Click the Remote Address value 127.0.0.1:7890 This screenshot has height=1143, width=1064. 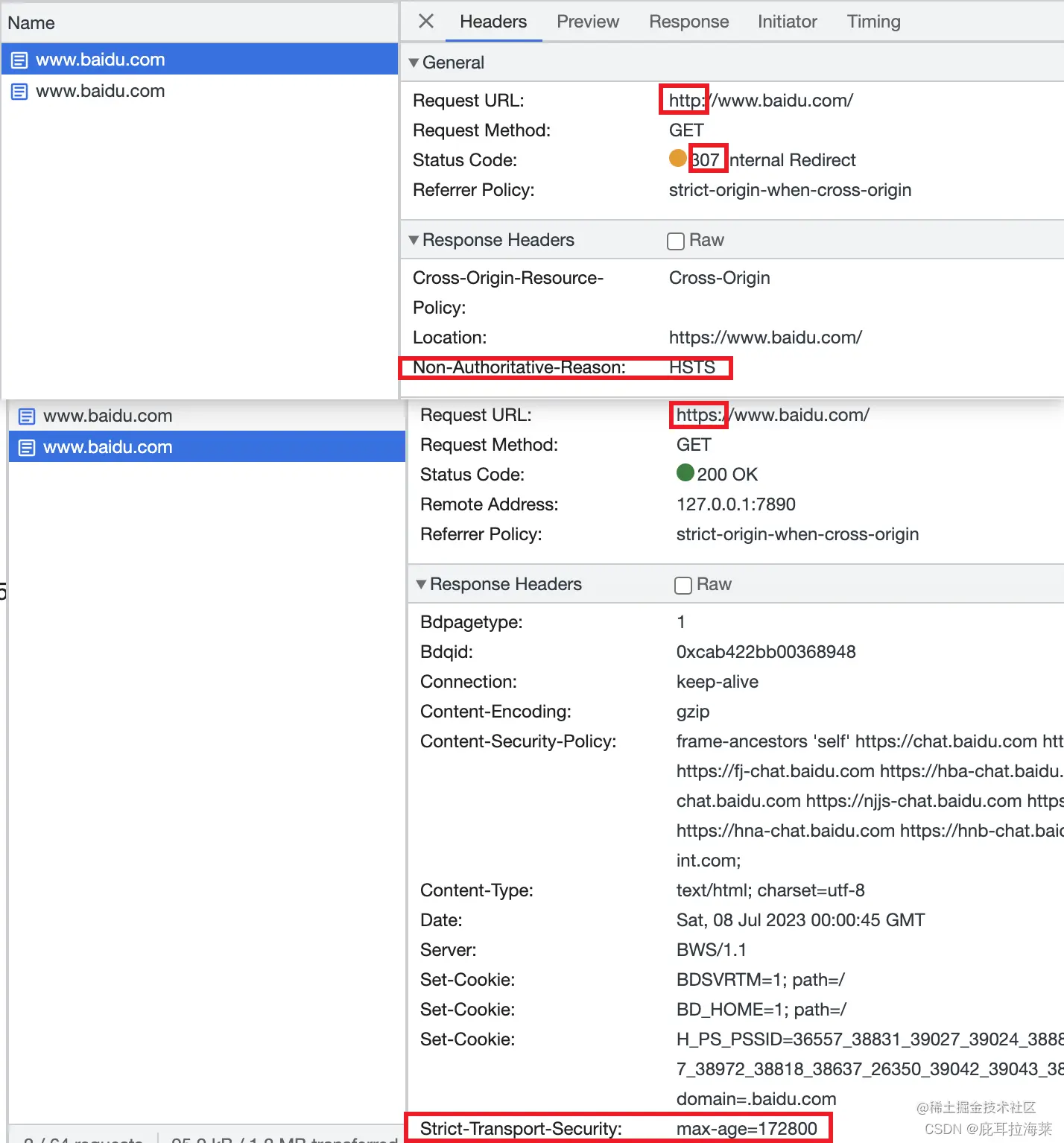[x=736, y=504]
